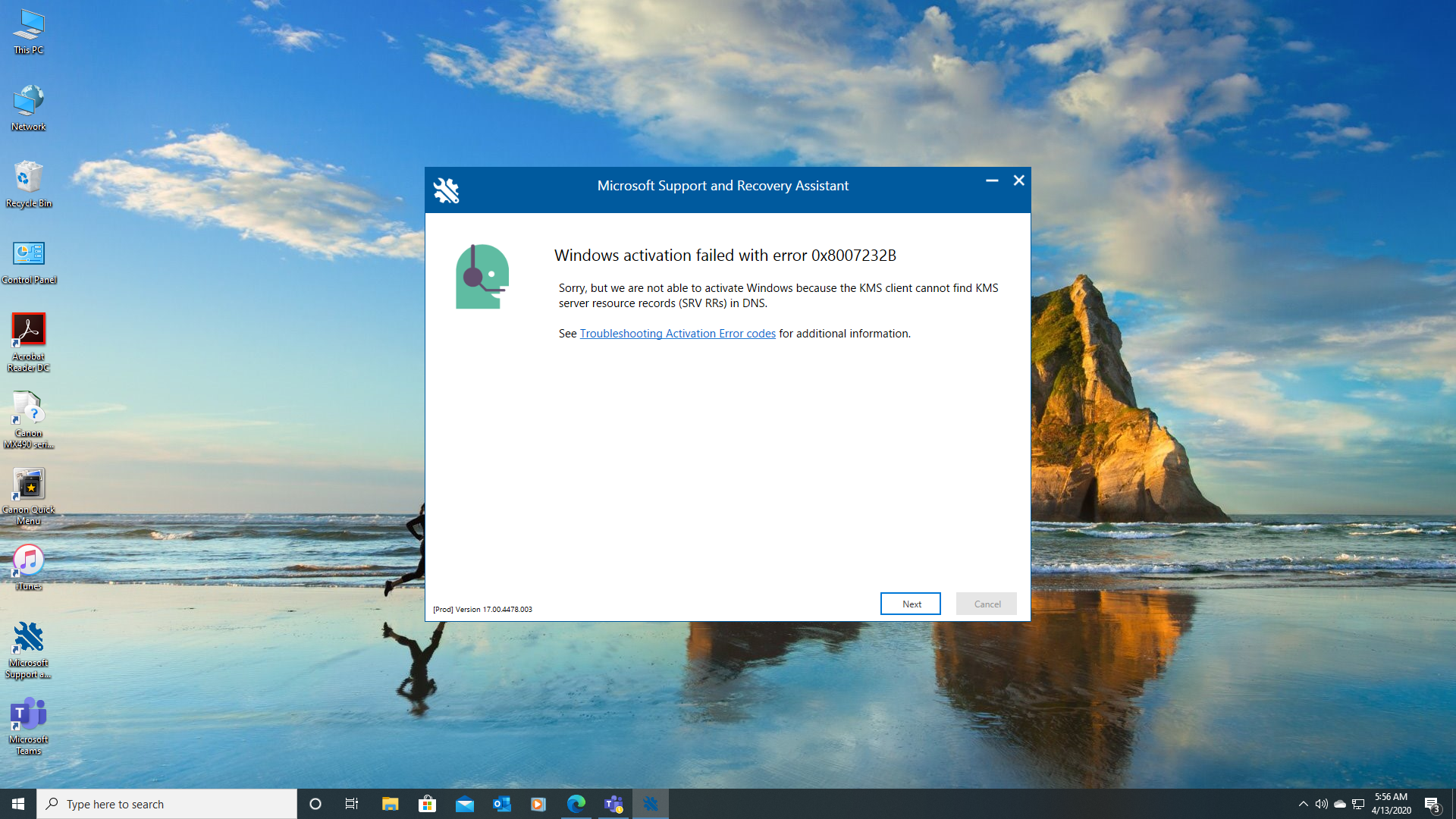Open the Windows Start menu

pos(18,804)
